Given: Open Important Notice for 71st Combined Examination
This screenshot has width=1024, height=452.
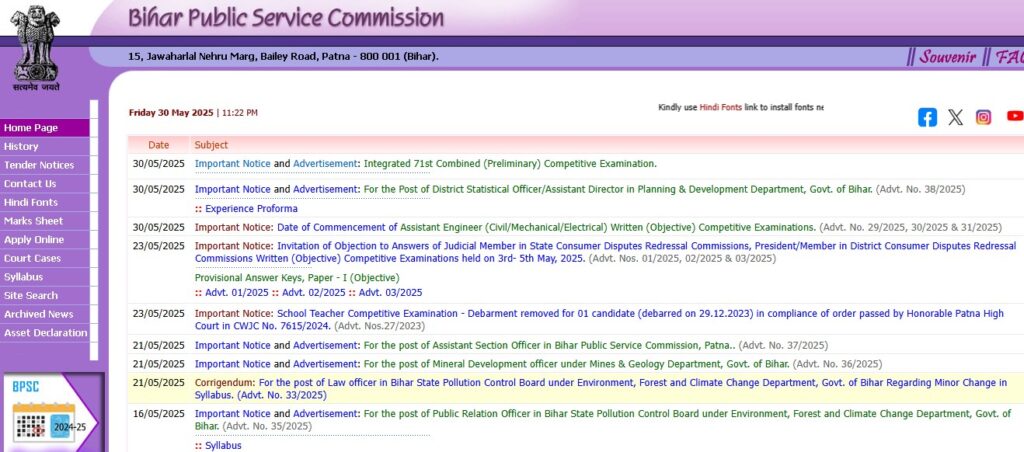Looking at the screenshot, I should [x=232, y=164].
